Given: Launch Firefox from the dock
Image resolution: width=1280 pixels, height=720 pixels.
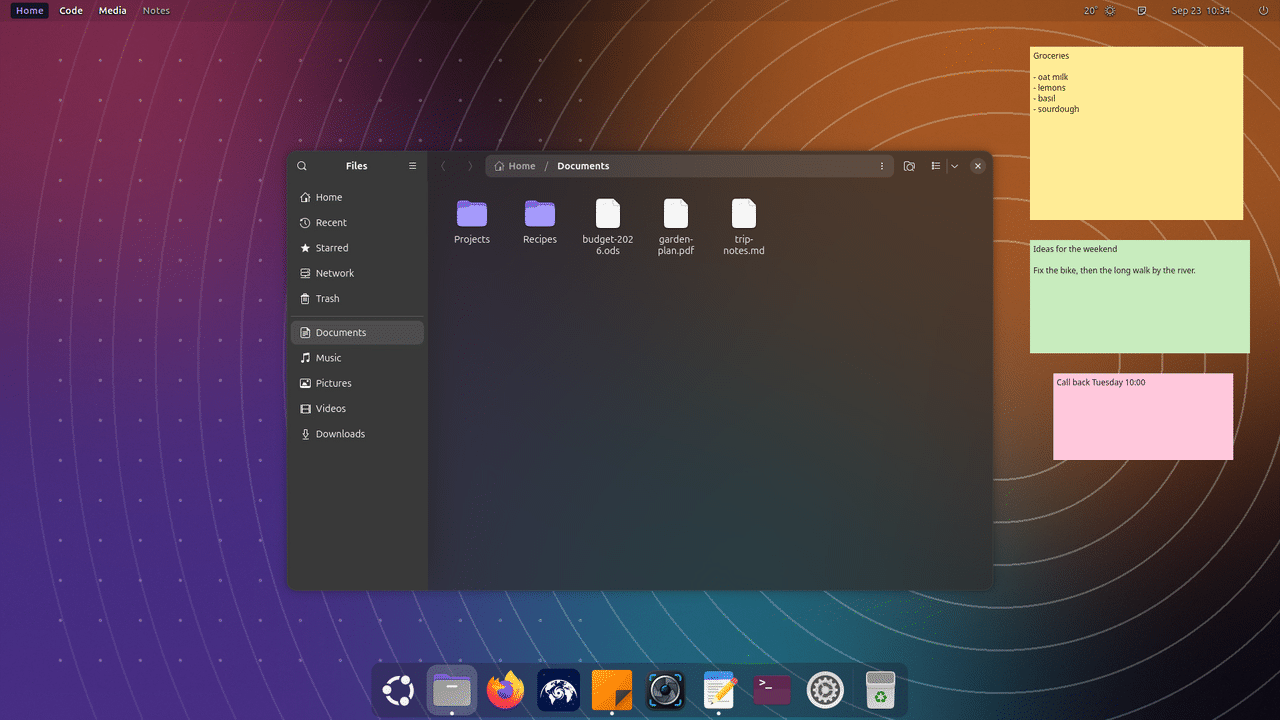Looking at the screenshot, I should pyautogui.click(x=506, y=690).
